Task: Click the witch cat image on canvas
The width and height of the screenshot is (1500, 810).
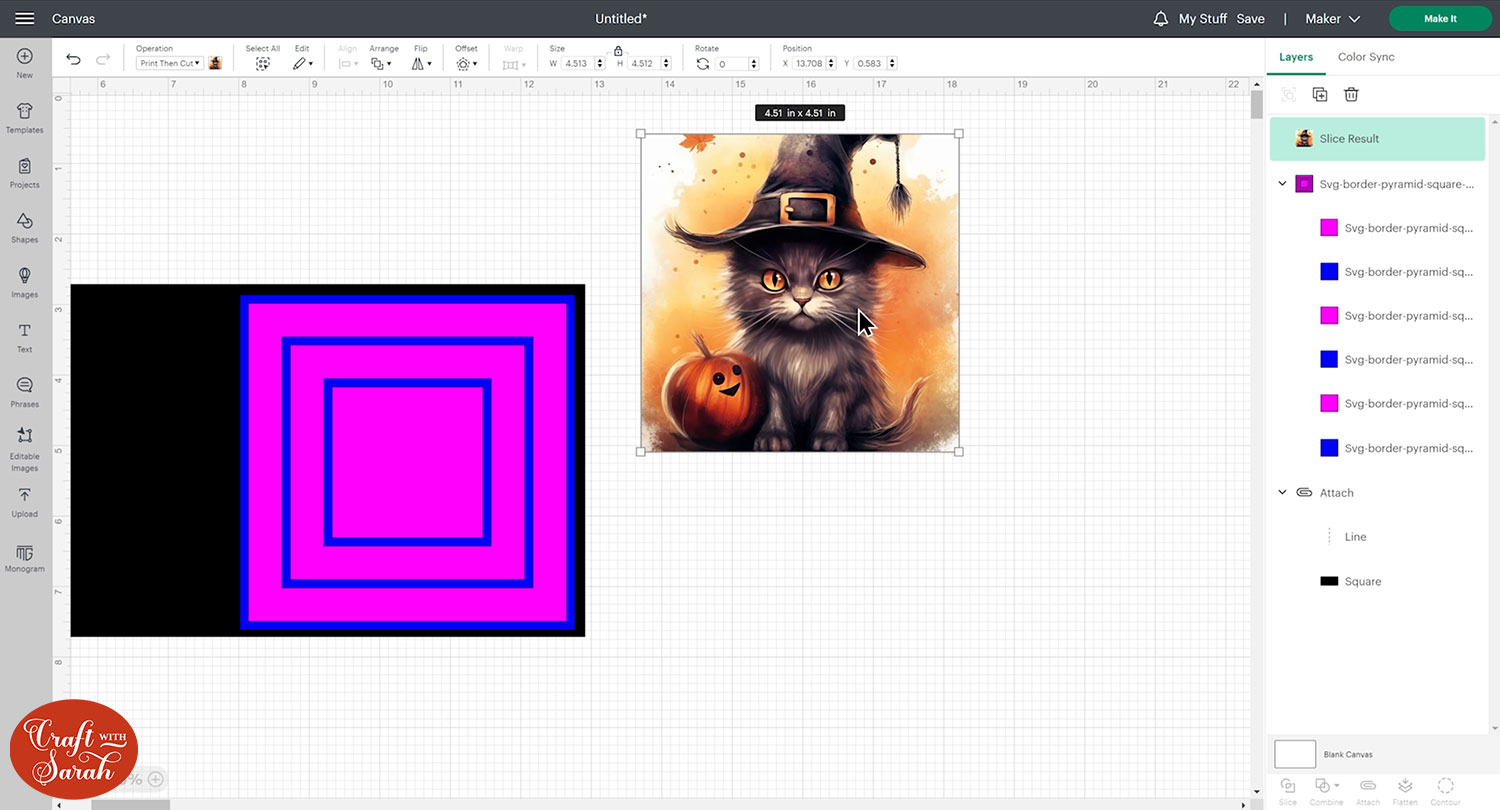Action: [800, 292]
